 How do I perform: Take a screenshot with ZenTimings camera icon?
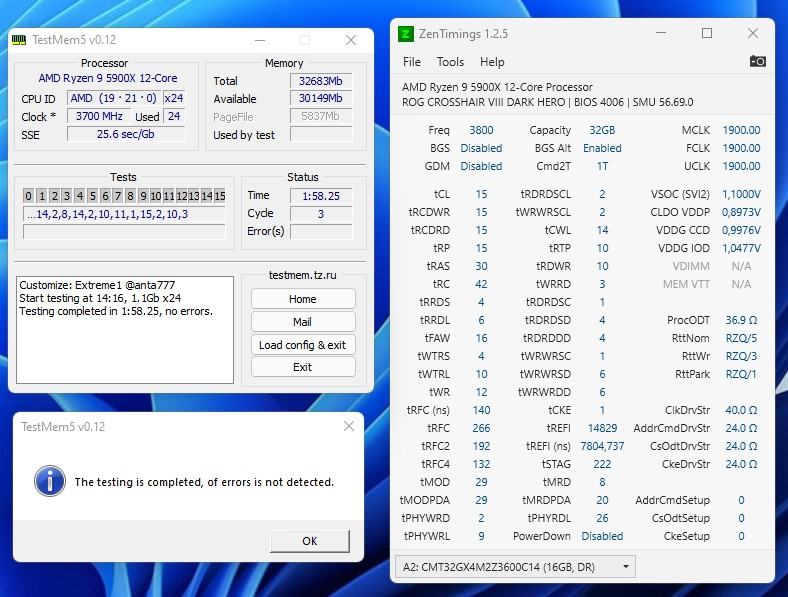coord(757,61)
